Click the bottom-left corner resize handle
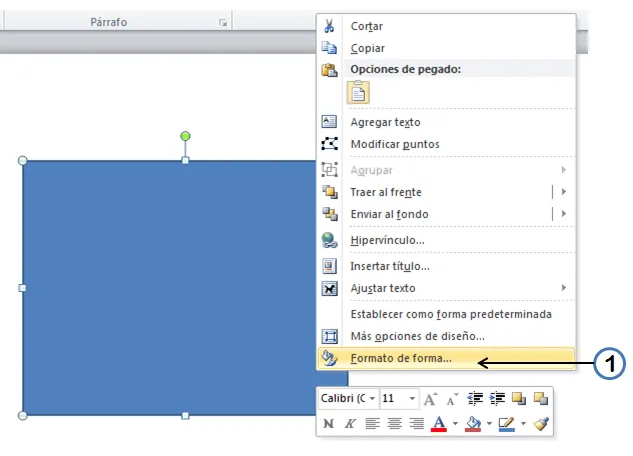 (x=23, y=416)
